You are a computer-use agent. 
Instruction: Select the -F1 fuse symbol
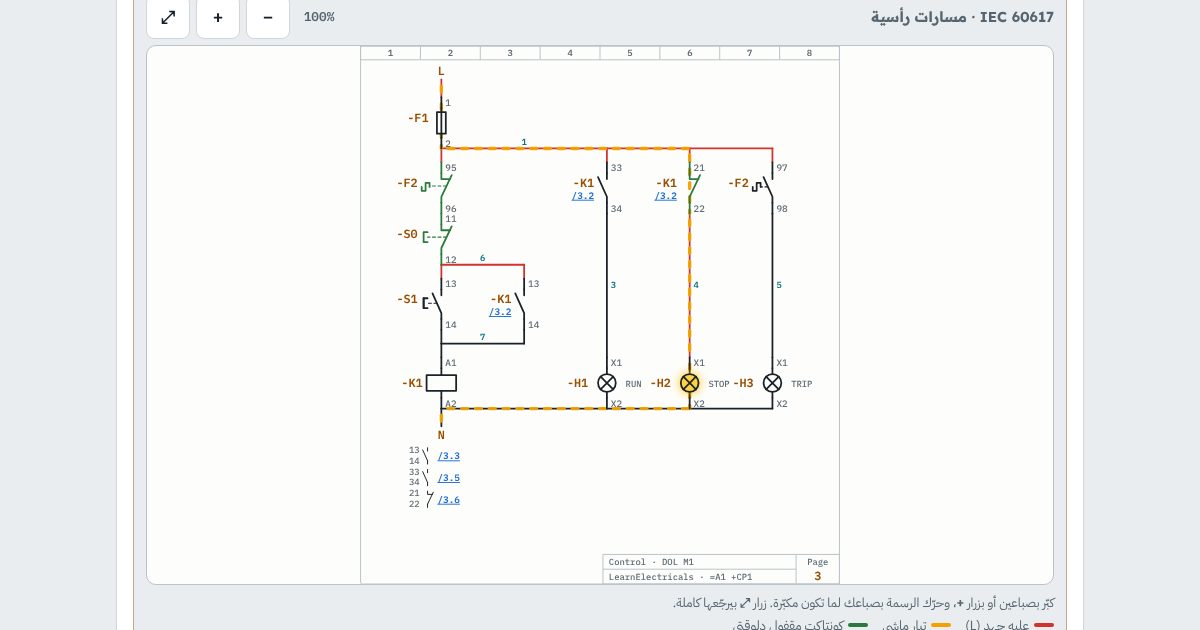441,122
